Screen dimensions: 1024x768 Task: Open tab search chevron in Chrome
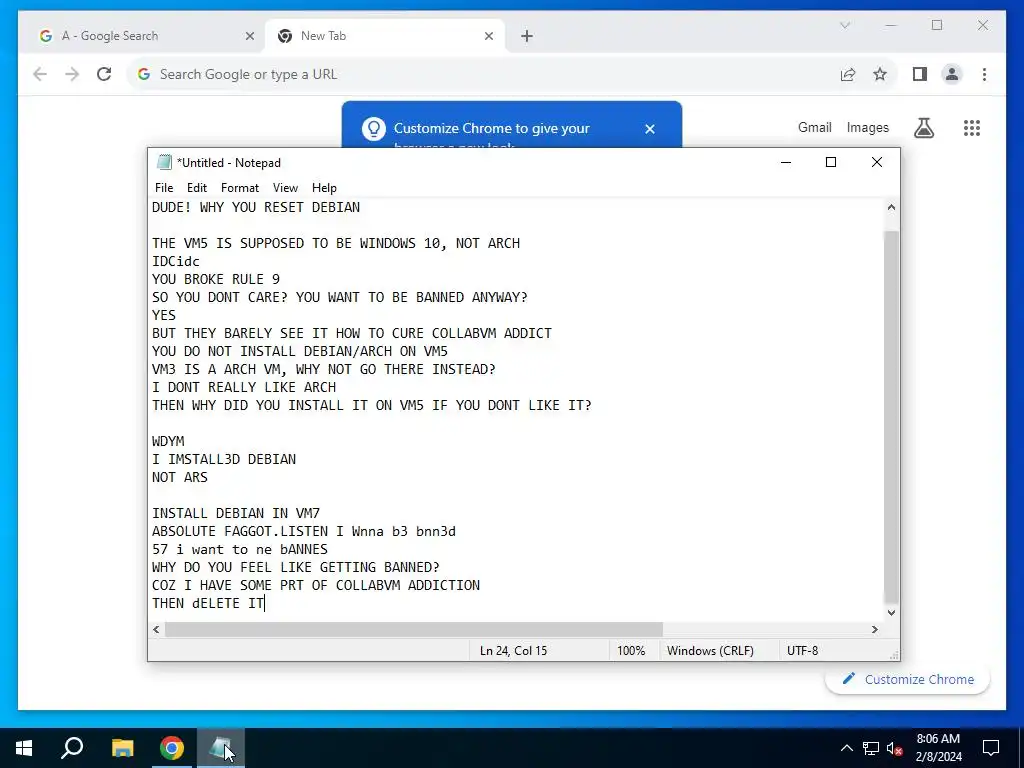[x=845, y=25]
